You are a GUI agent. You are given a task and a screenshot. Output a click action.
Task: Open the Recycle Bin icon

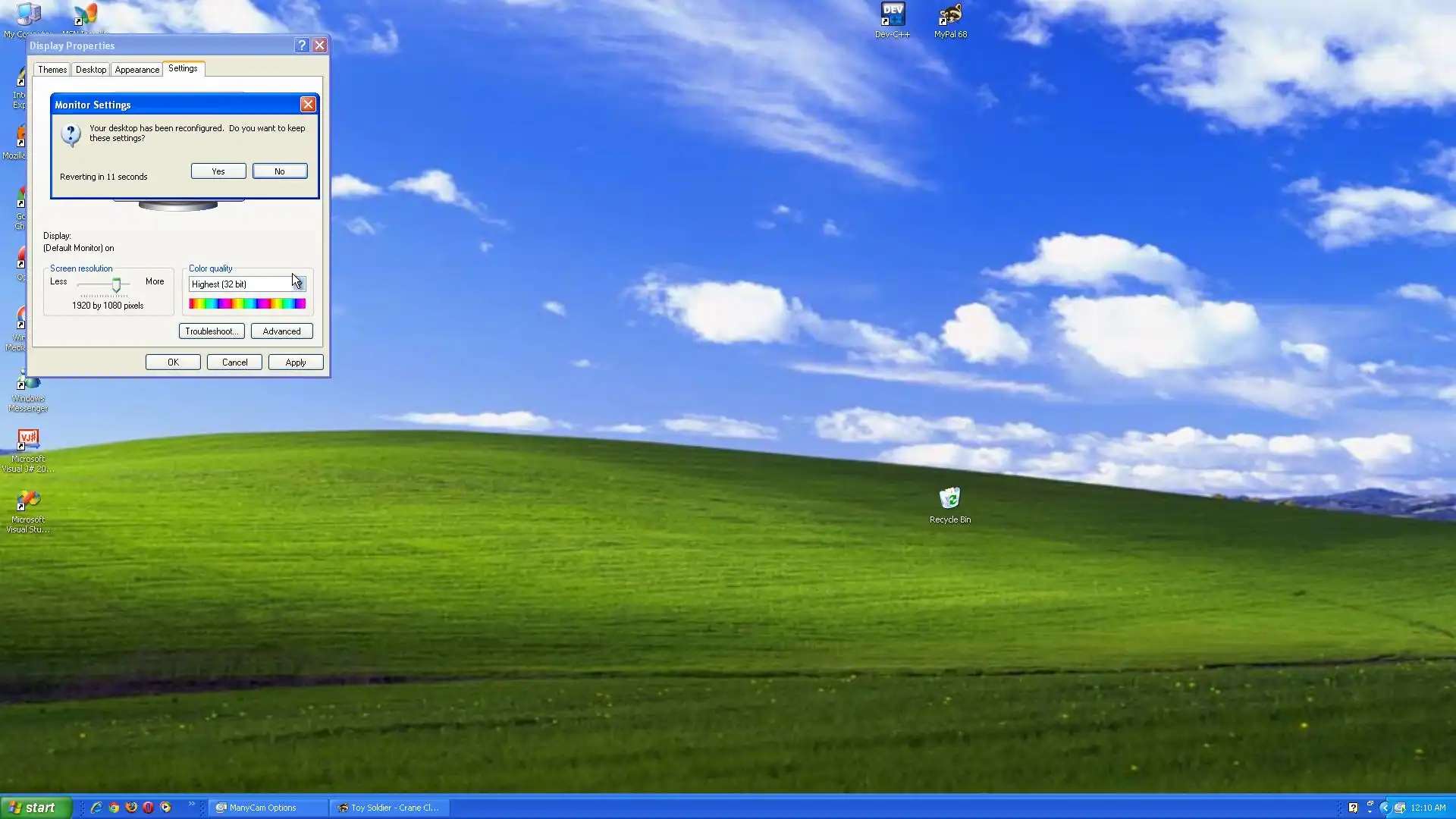pos(949,499)
